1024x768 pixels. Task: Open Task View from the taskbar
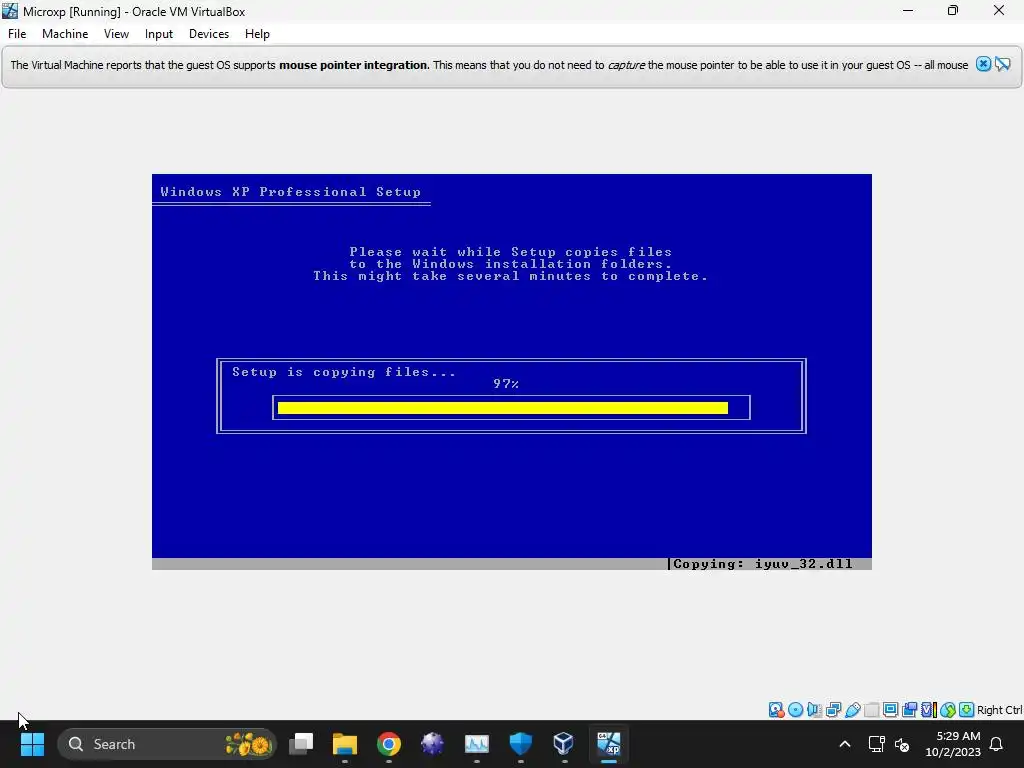click(301, 744)
